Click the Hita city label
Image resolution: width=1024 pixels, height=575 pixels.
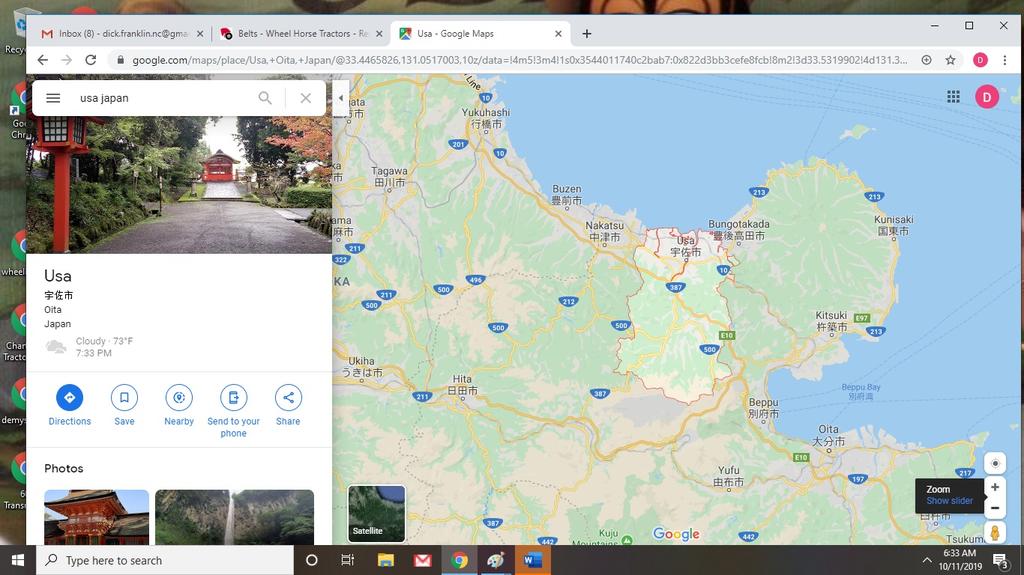[462, 385]
